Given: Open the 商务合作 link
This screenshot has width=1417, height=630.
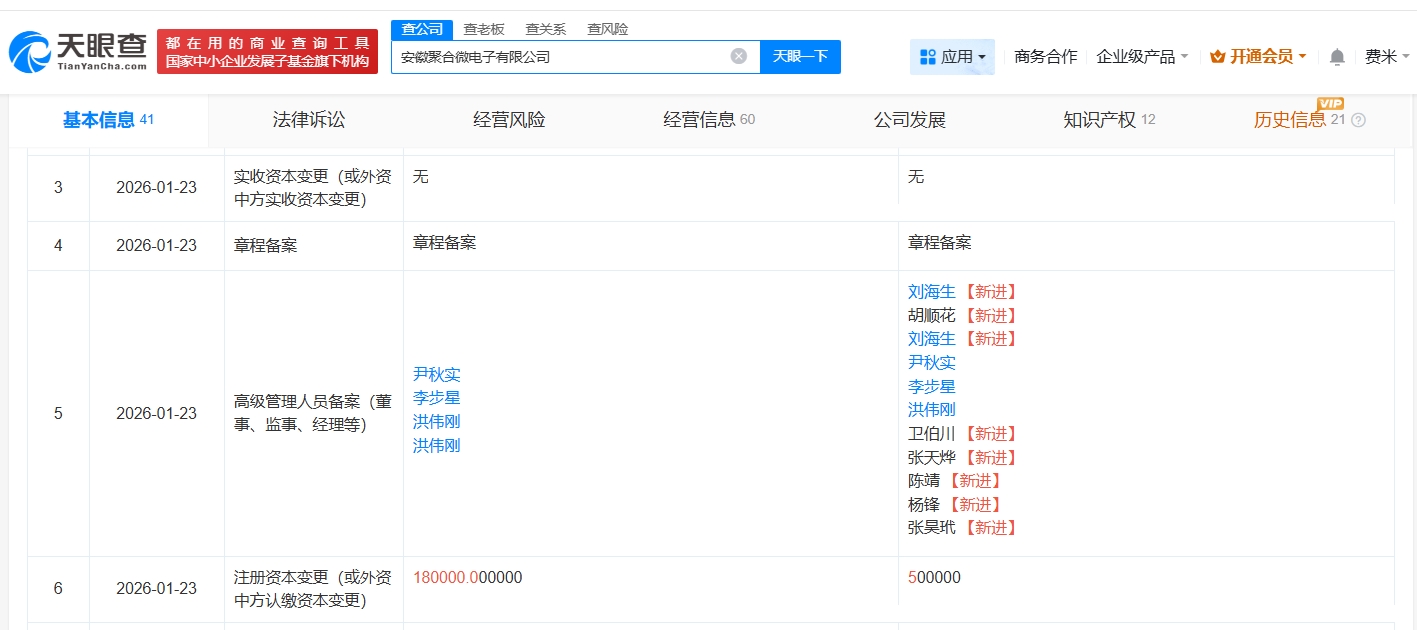Looking at the screenshot, I should point(1045,57).
